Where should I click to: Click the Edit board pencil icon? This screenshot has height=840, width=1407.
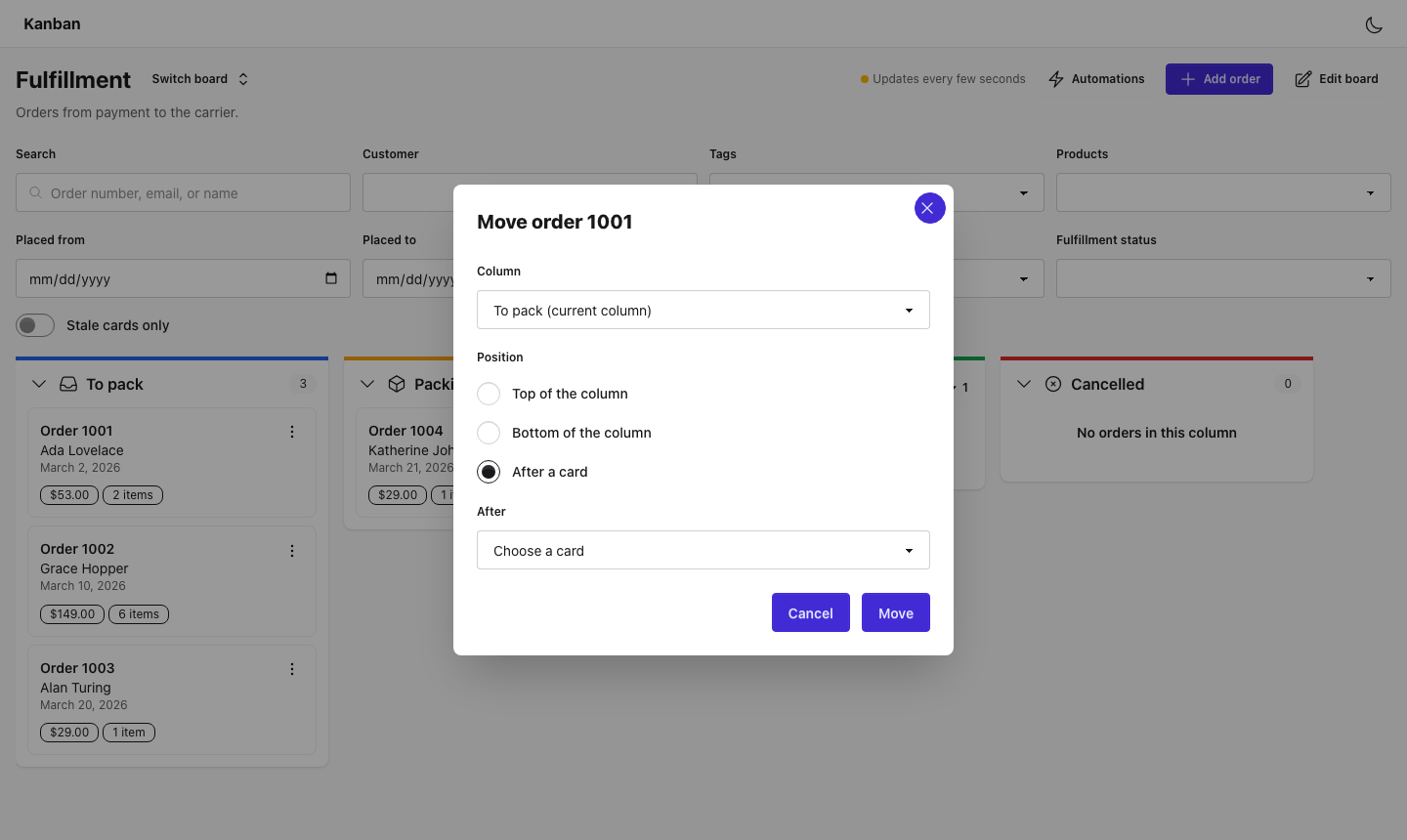pos(1303,79)
